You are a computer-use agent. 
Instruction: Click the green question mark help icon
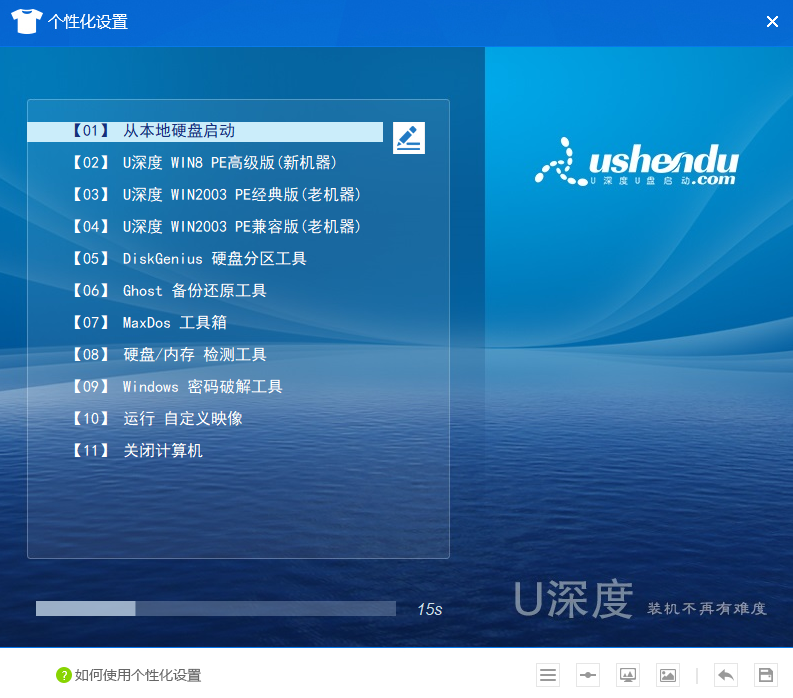point(64,675)
